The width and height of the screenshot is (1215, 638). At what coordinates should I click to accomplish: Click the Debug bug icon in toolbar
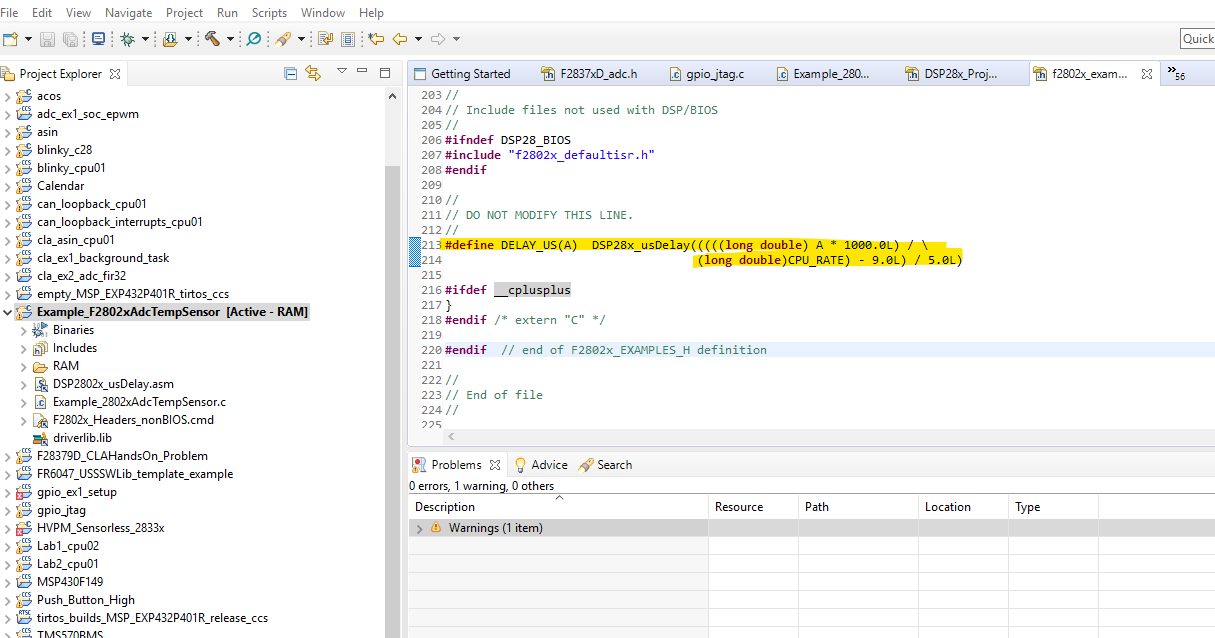click(x=127, y=39)
